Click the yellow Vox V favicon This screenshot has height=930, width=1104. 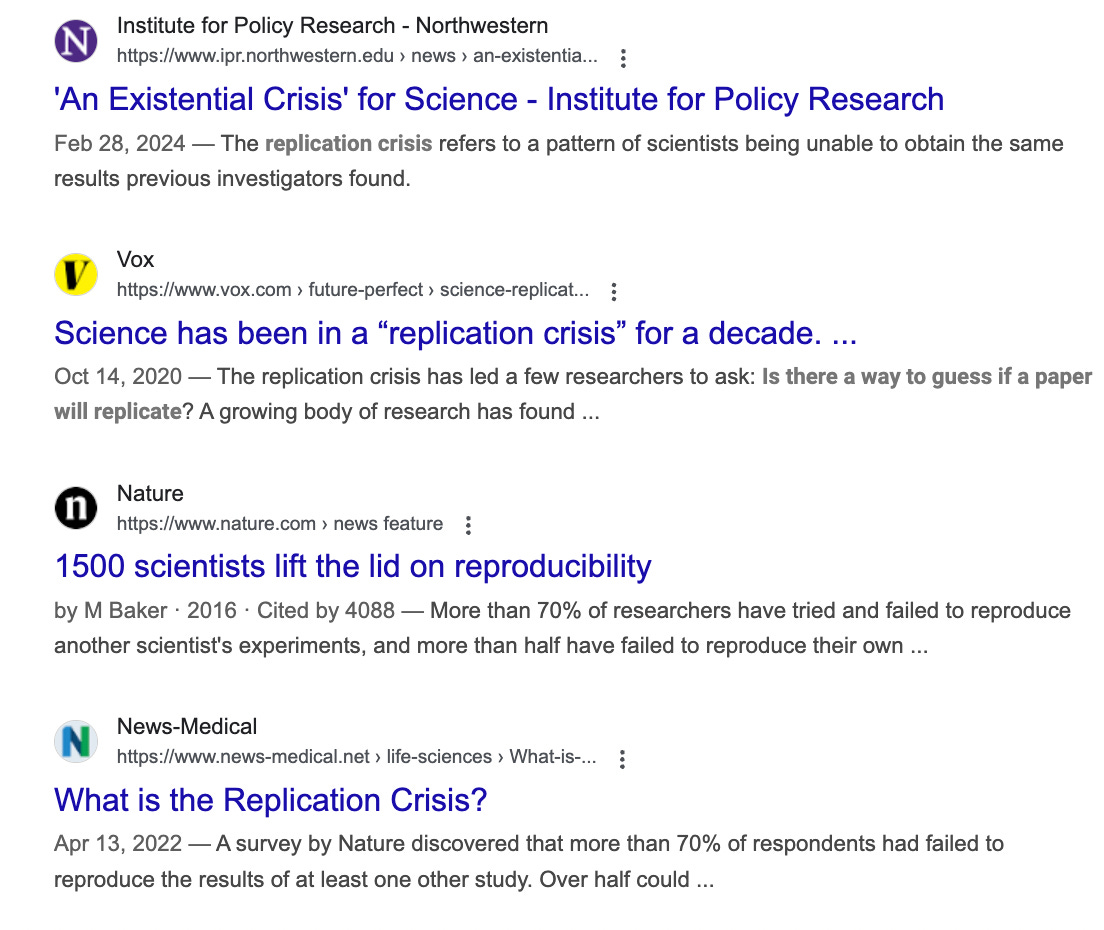tap(76, 275)
